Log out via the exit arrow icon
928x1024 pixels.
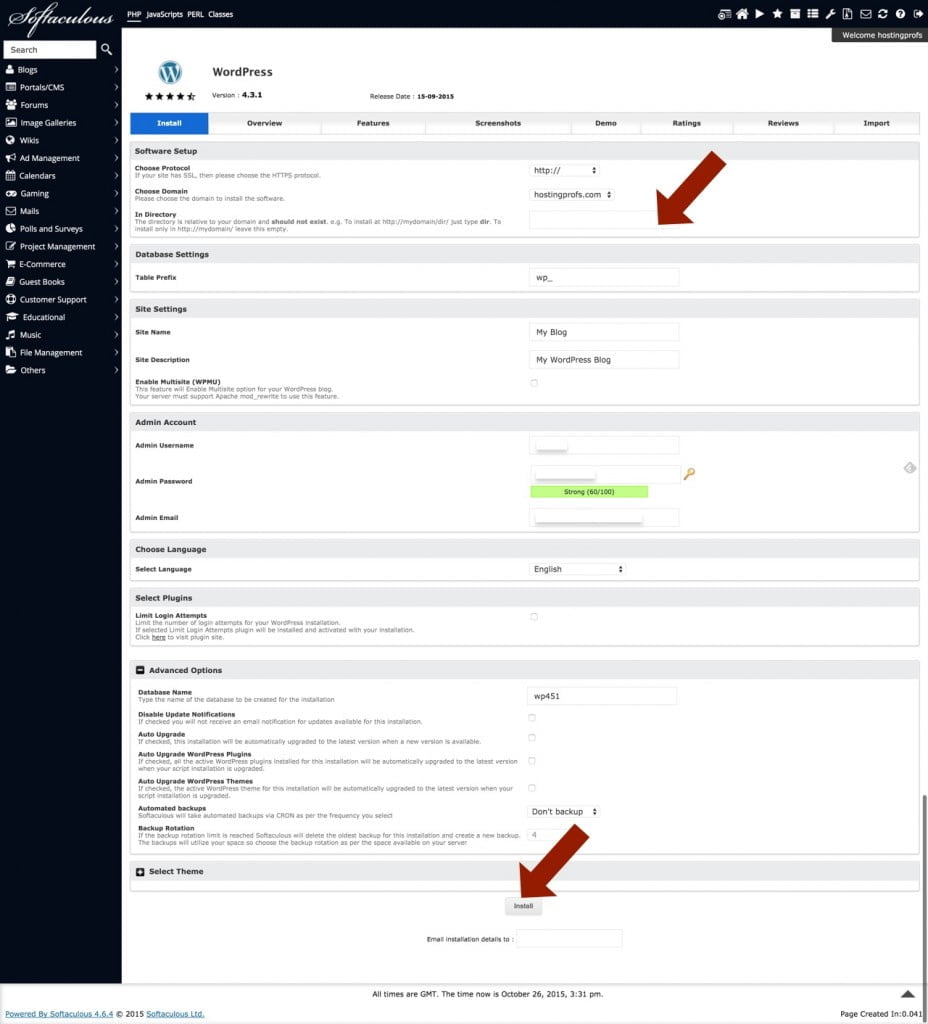click(918, 14)
